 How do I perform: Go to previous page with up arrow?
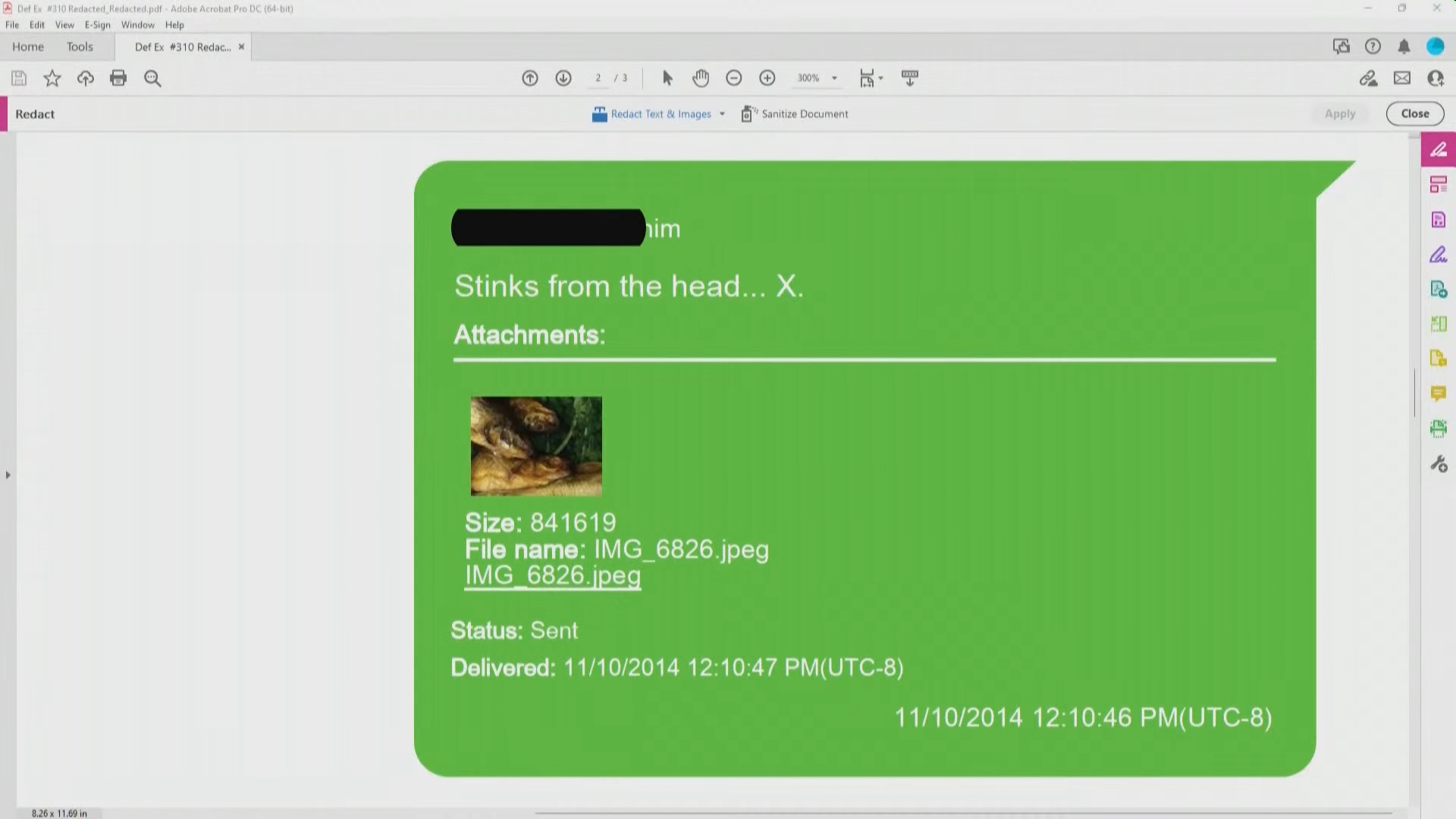530,78
